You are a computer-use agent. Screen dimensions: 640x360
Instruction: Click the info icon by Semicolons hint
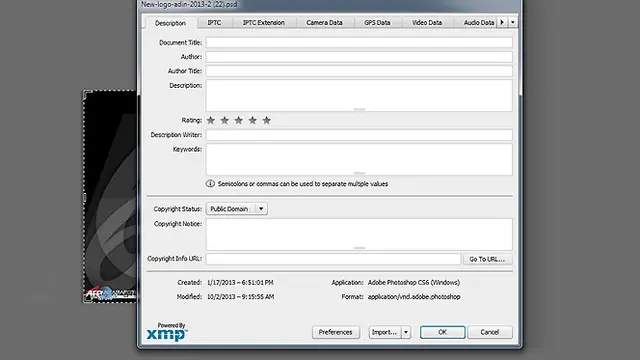tap(210, 184)
